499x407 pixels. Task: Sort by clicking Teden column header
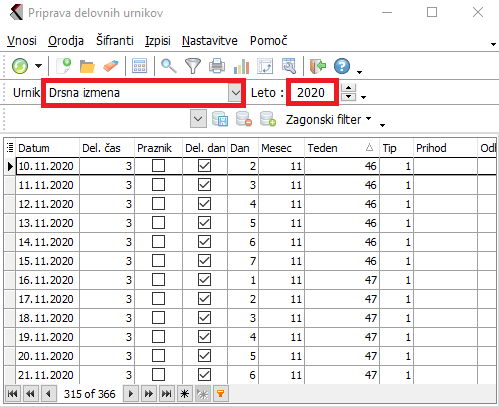point(341,148)
